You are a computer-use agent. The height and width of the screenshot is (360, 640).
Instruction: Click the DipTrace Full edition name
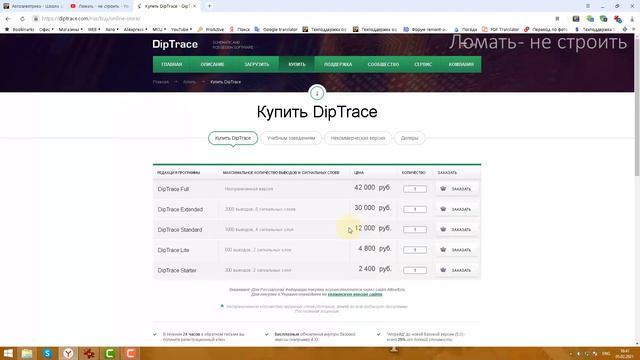point(173,189)
